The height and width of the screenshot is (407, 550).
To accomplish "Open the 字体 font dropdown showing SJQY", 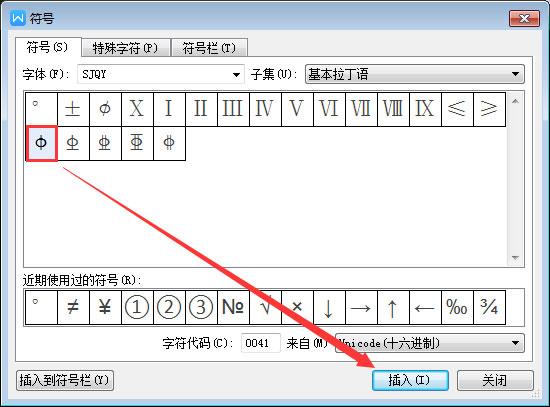I will [x=161, y=74].
